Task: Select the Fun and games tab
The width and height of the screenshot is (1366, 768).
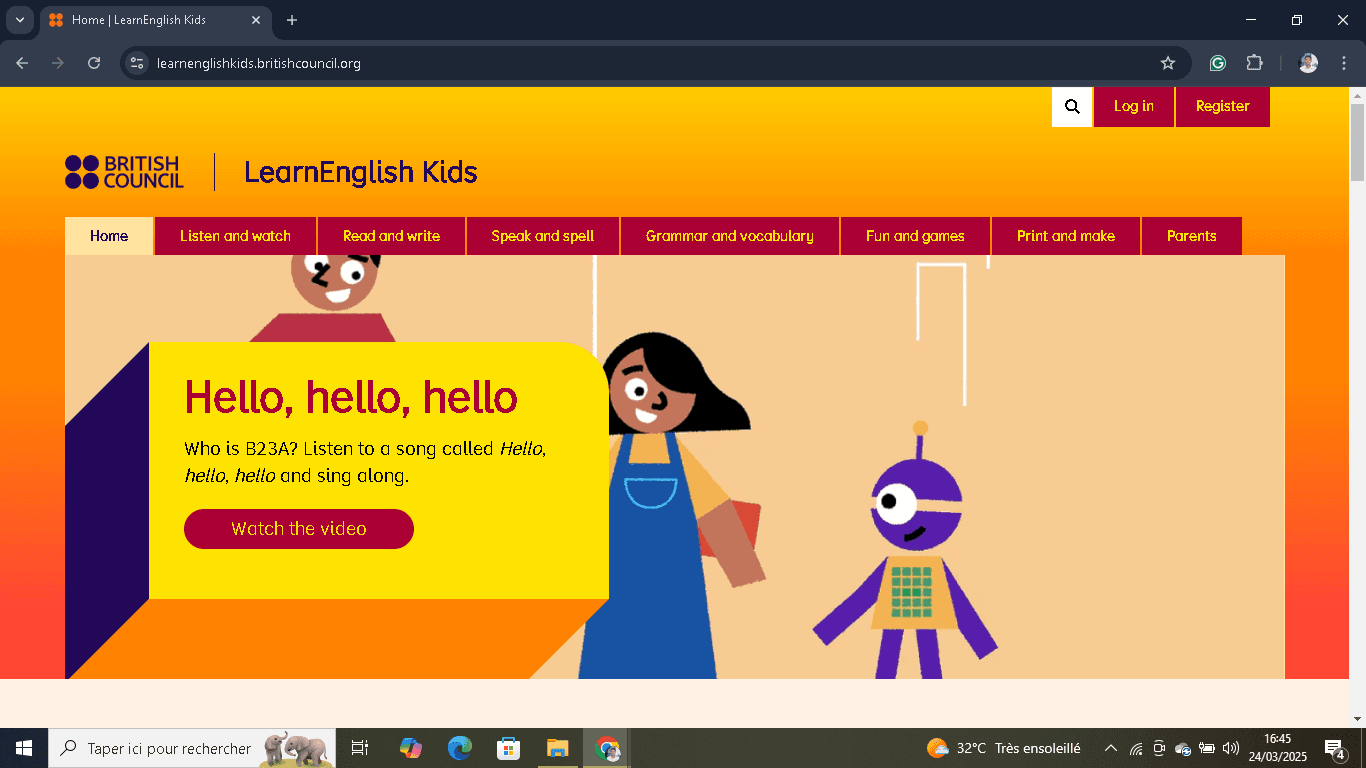Action: tap(915, 236)
